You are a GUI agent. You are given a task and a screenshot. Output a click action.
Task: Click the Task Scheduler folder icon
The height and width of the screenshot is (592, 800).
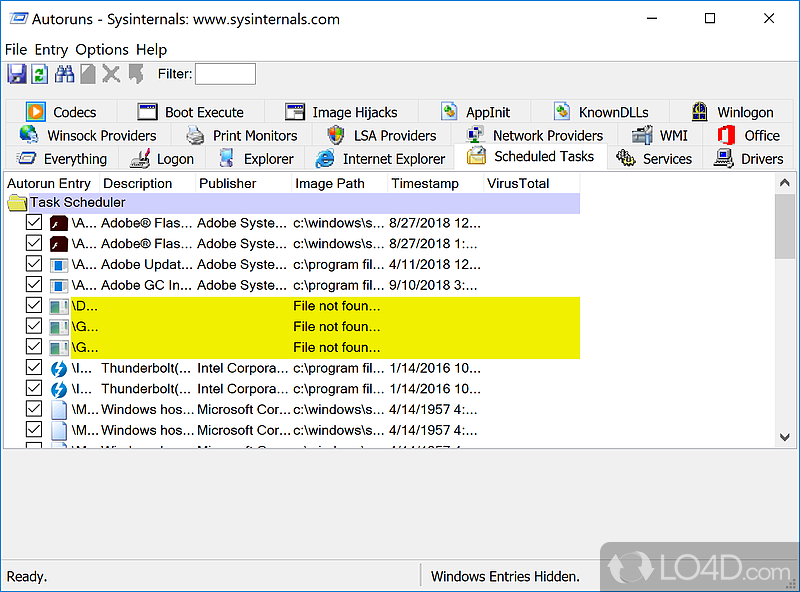(x=17, y=202)
